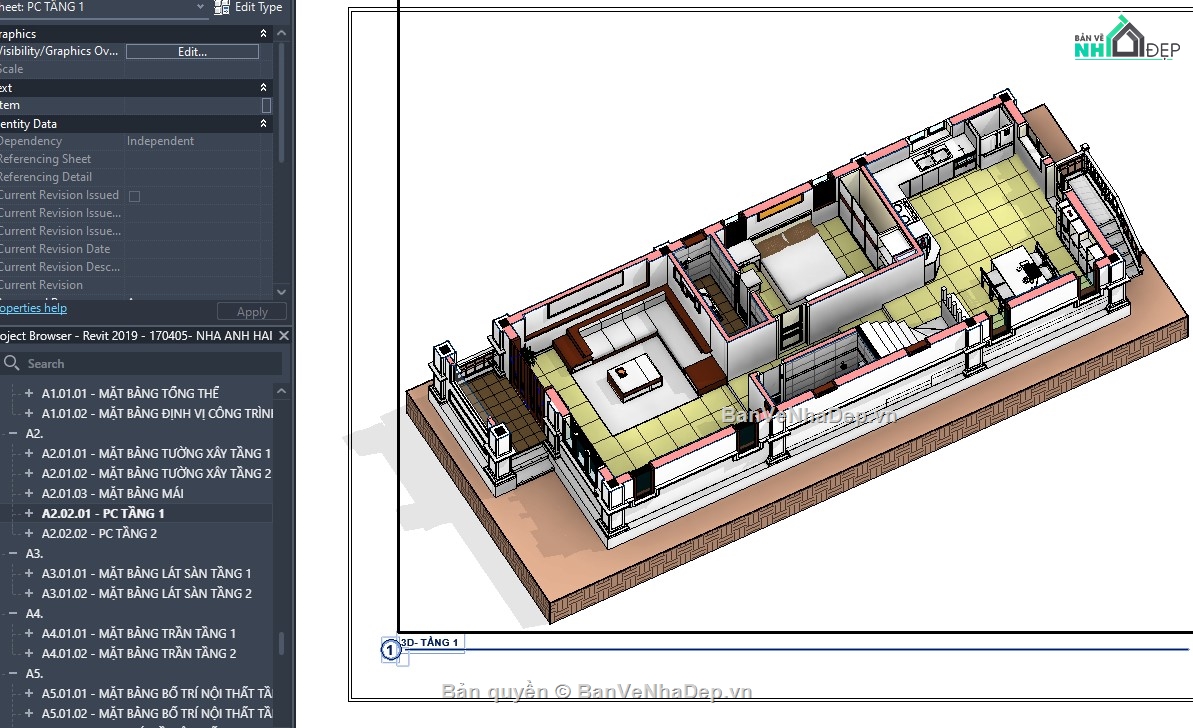Click the Dependency Independent value
The width and height of the screenshot is (1193, 728).
coord(161,141)
